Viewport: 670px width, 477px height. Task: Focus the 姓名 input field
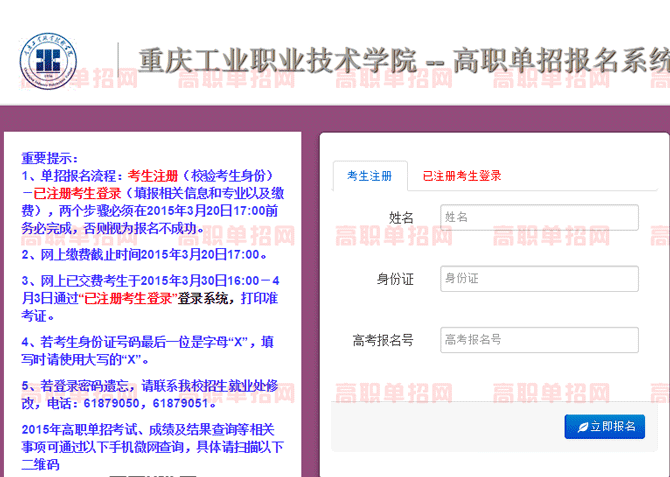pyautogui.click(x=539, y=217)
